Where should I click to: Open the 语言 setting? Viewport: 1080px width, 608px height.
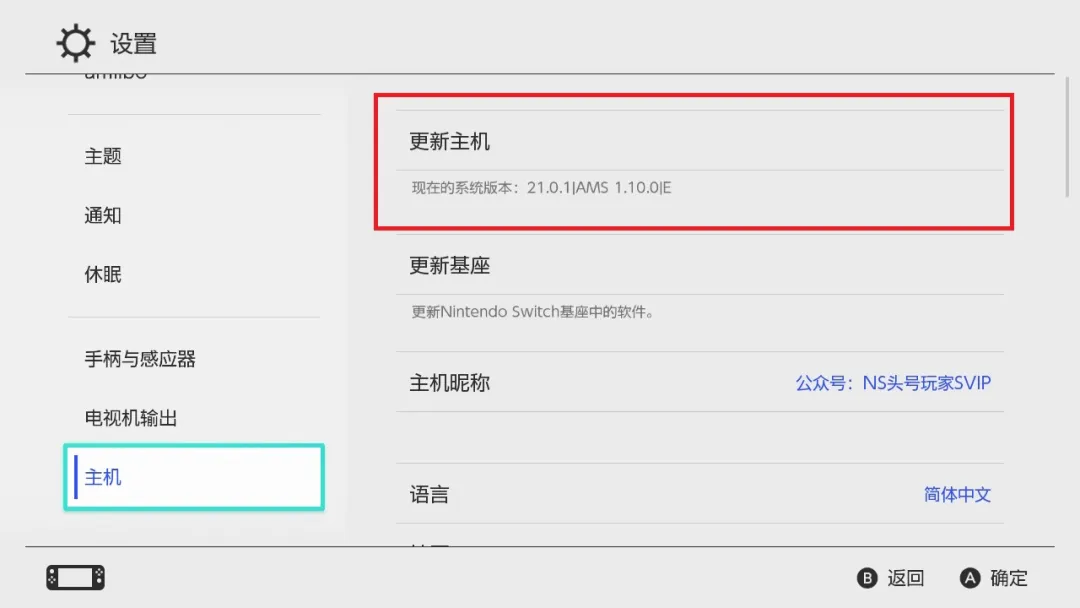click(430, 494)
